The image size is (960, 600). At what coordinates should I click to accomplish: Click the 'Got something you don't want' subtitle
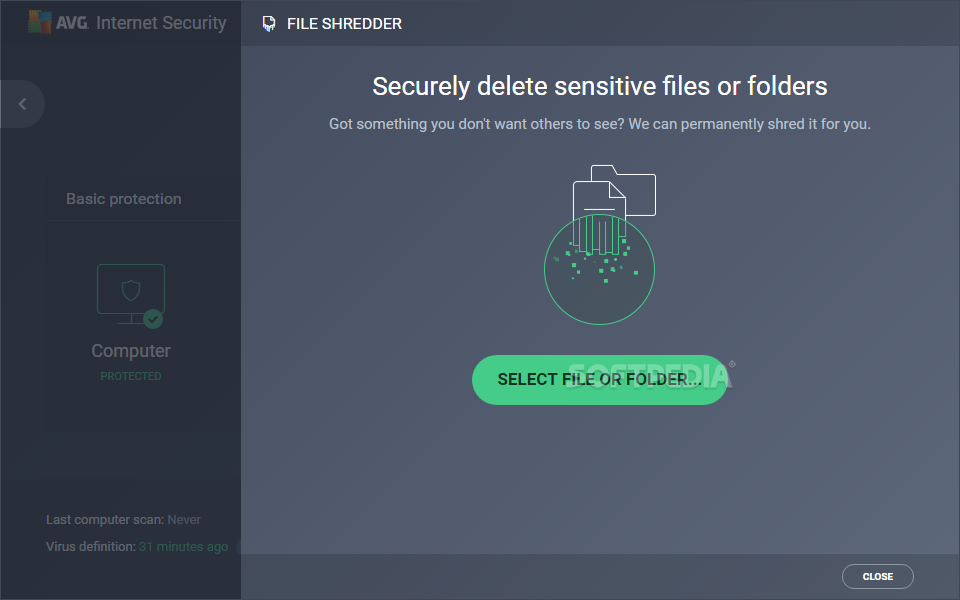(x=599, y=124)
